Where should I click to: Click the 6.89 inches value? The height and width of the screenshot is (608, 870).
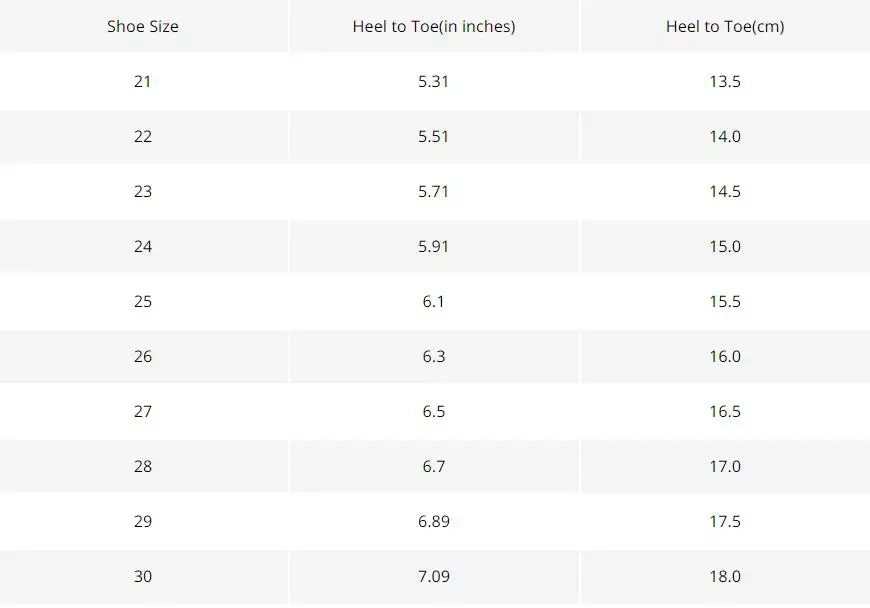(434, 521)
